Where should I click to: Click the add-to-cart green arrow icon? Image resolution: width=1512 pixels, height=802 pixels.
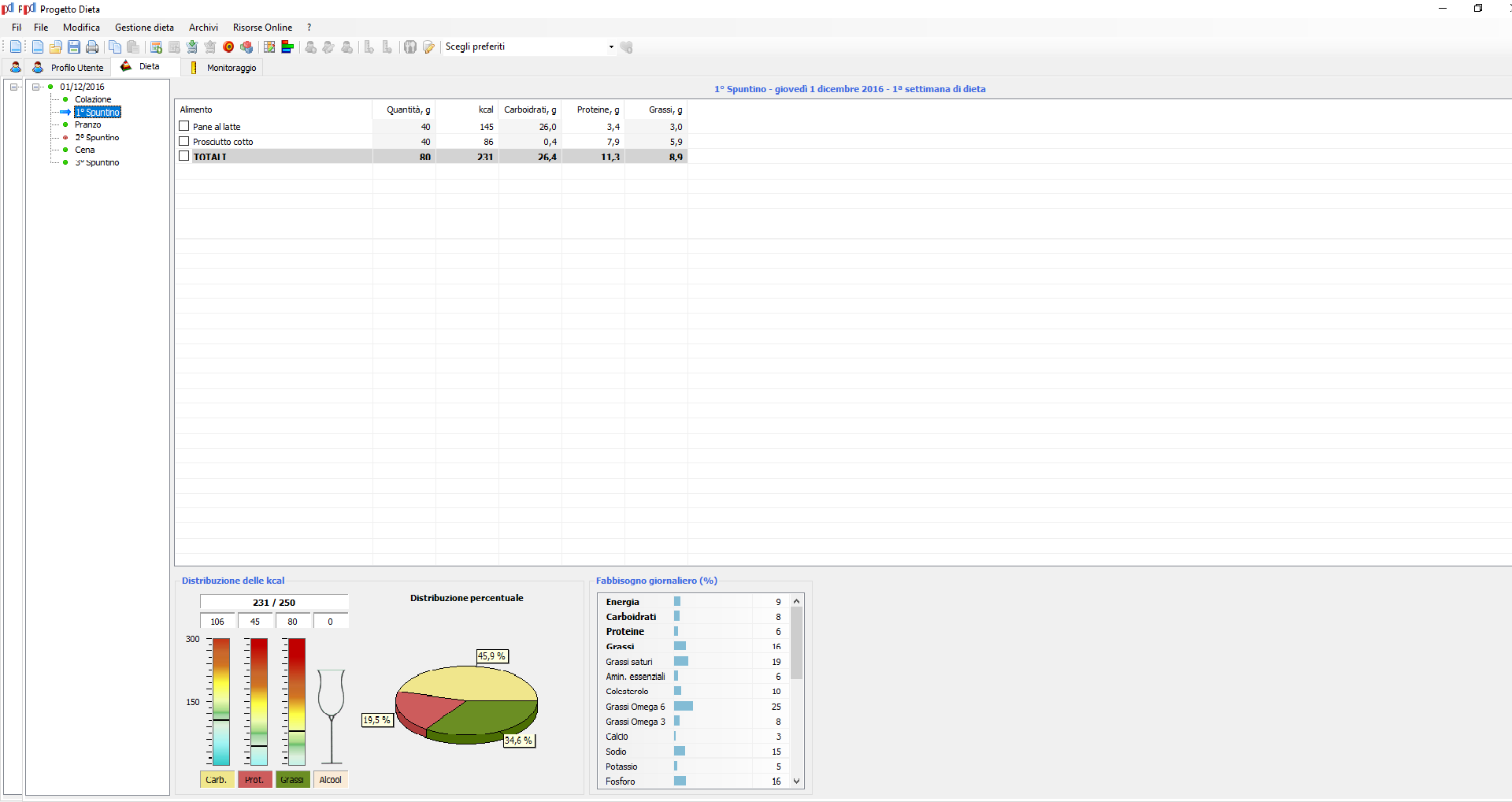191,47
